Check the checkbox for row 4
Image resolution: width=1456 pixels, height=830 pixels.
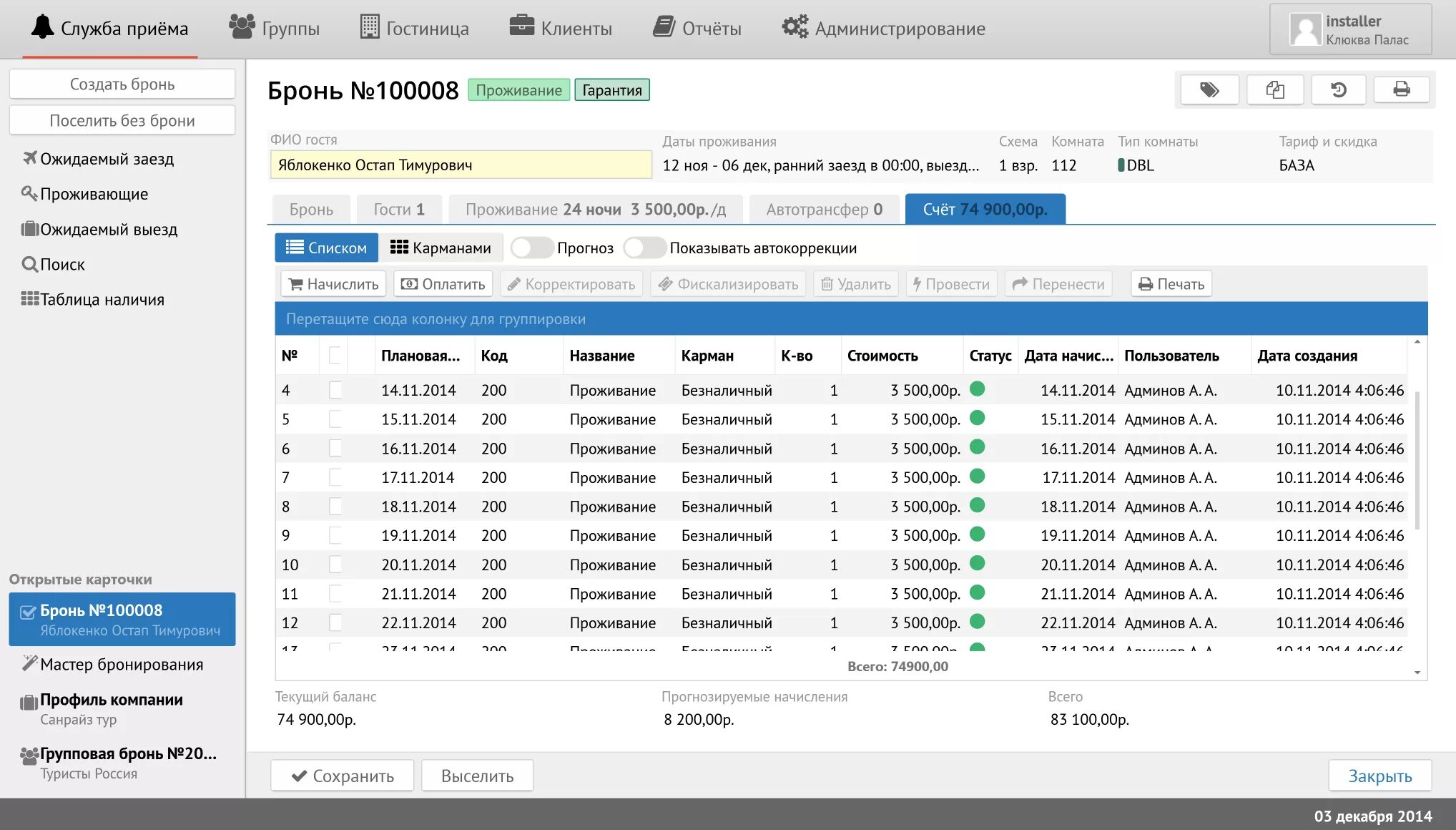click(335, 391)
